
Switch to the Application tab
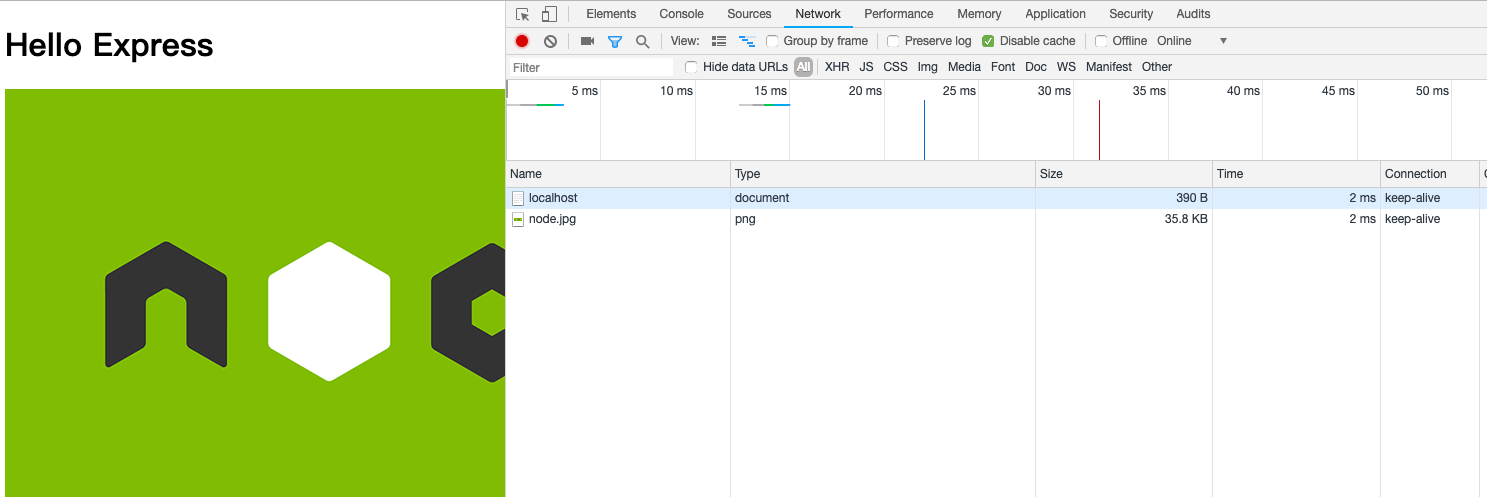pyautogui.click(x=1055, y=14)
